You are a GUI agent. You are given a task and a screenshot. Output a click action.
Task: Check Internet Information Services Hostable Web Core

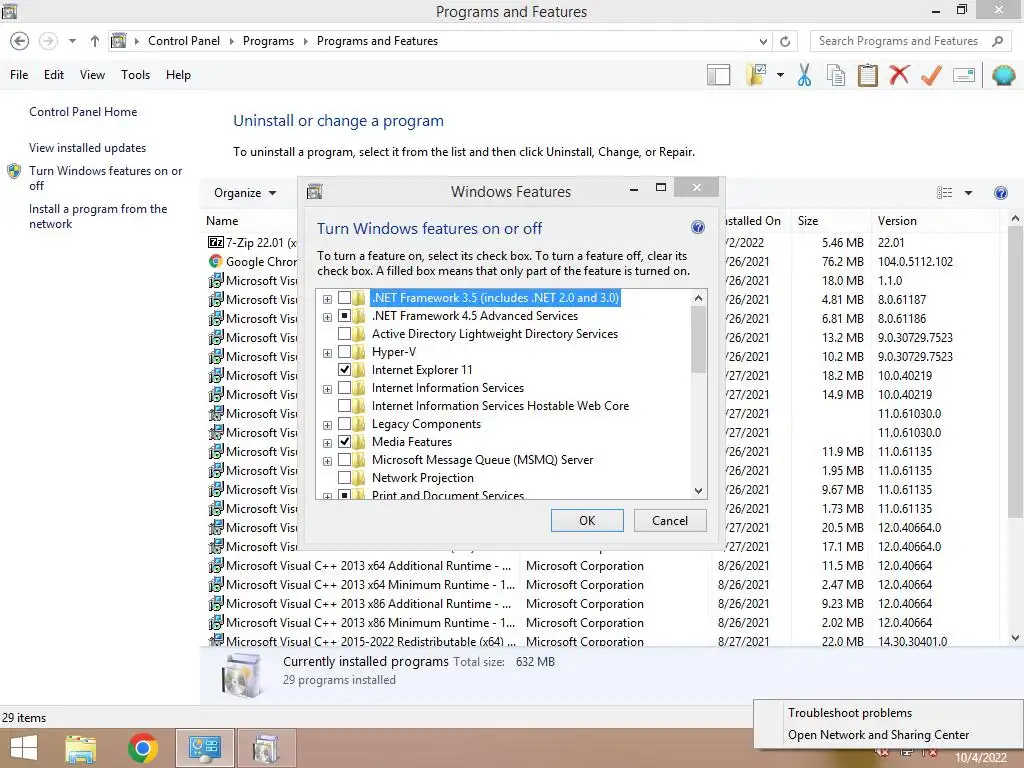coord(344,406)
